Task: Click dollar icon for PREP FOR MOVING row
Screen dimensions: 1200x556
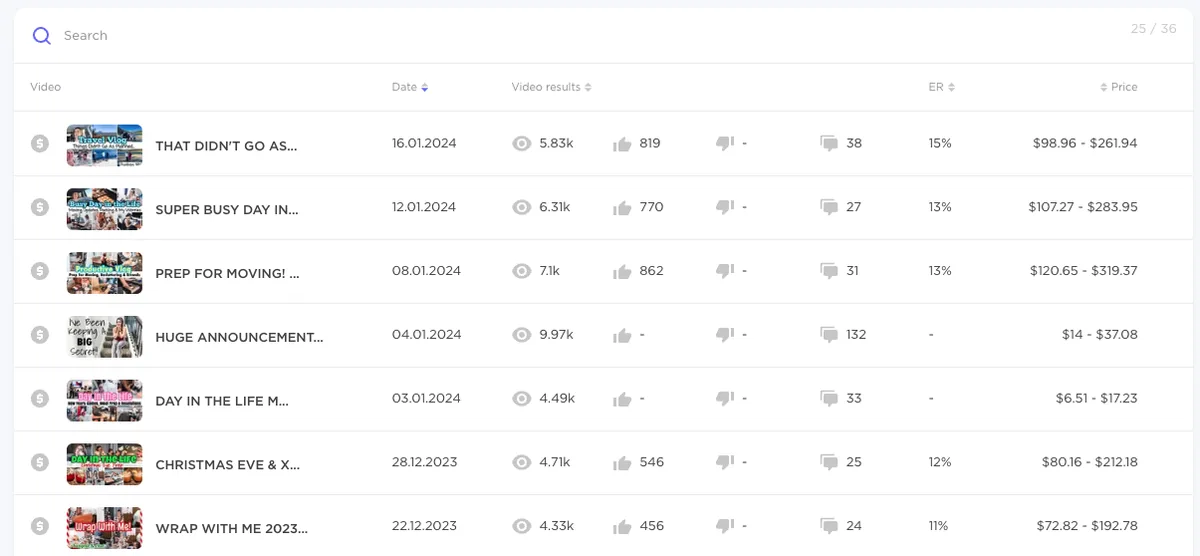Action: coord(40,271)
